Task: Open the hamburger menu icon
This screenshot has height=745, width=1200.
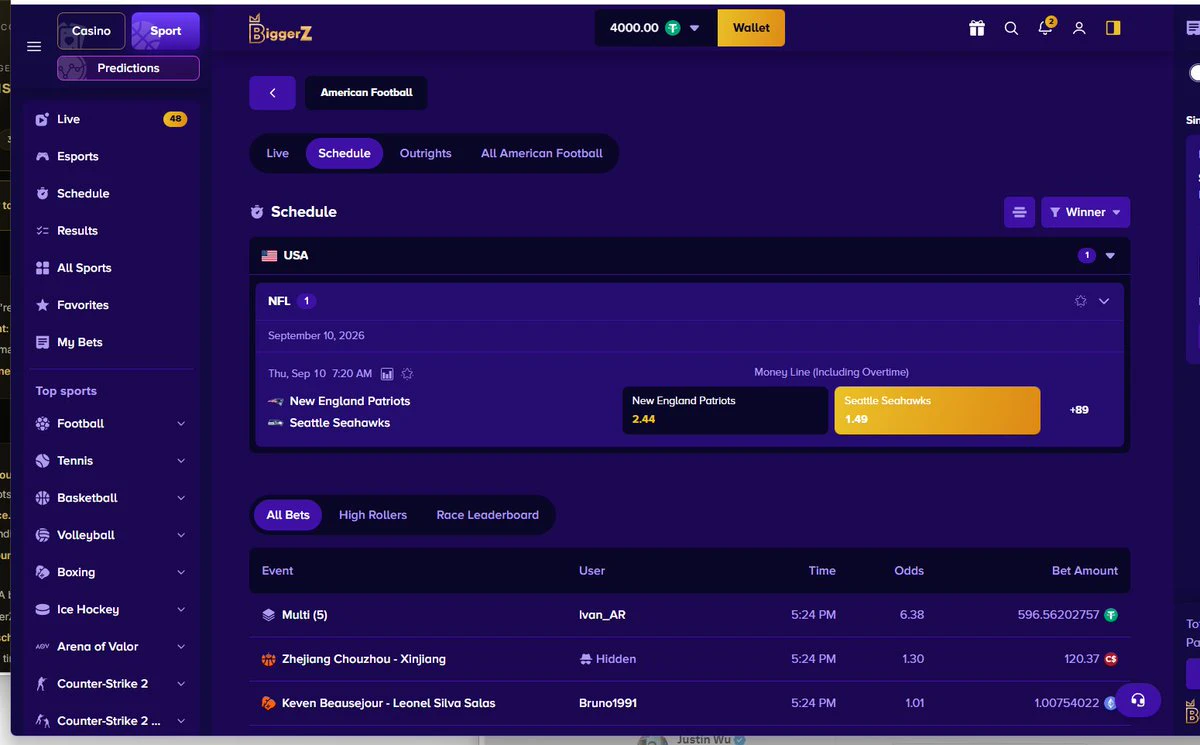Action: 34,46
